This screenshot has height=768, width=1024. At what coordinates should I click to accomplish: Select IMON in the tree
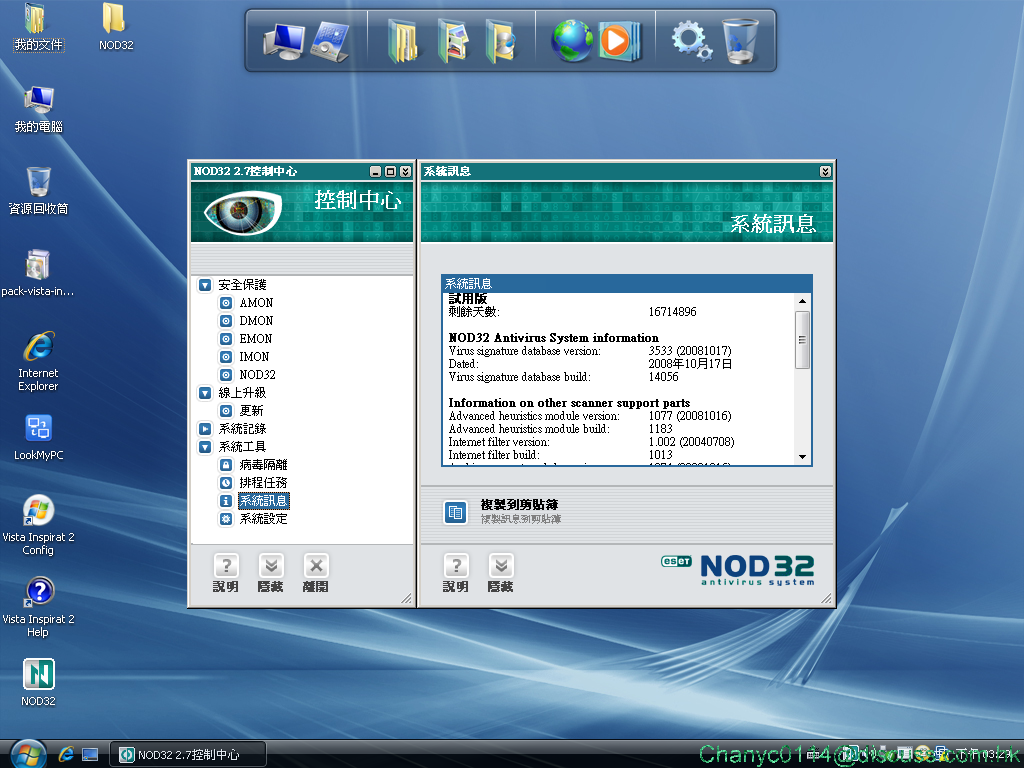pos(254,357)
